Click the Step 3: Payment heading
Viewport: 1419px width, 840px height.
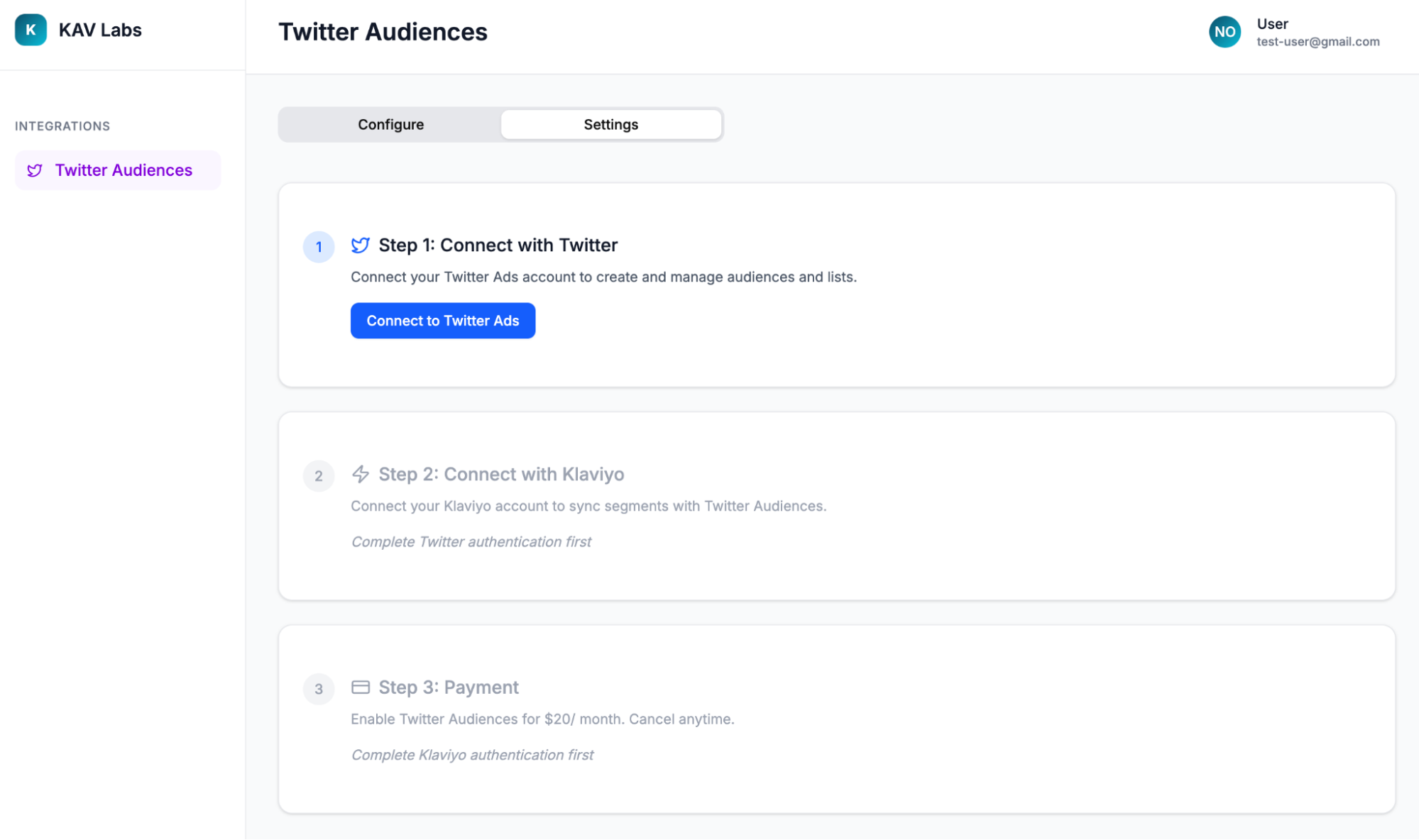(449, 687)
